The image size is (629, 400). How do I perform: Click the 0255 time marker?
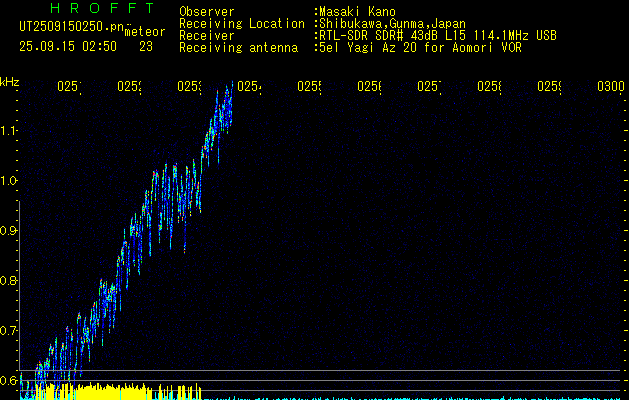309,87
